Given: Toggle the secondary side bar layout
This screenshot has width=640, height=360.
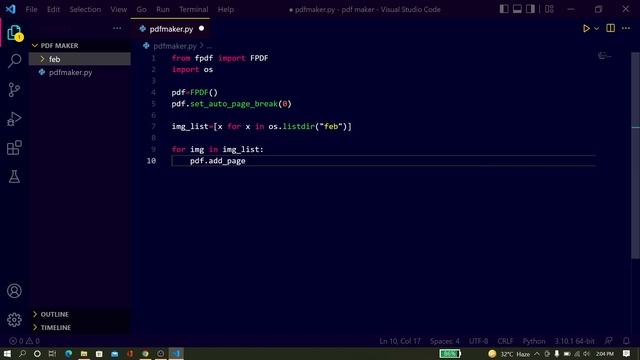Looking at the screenshot, I should [530, 9].
